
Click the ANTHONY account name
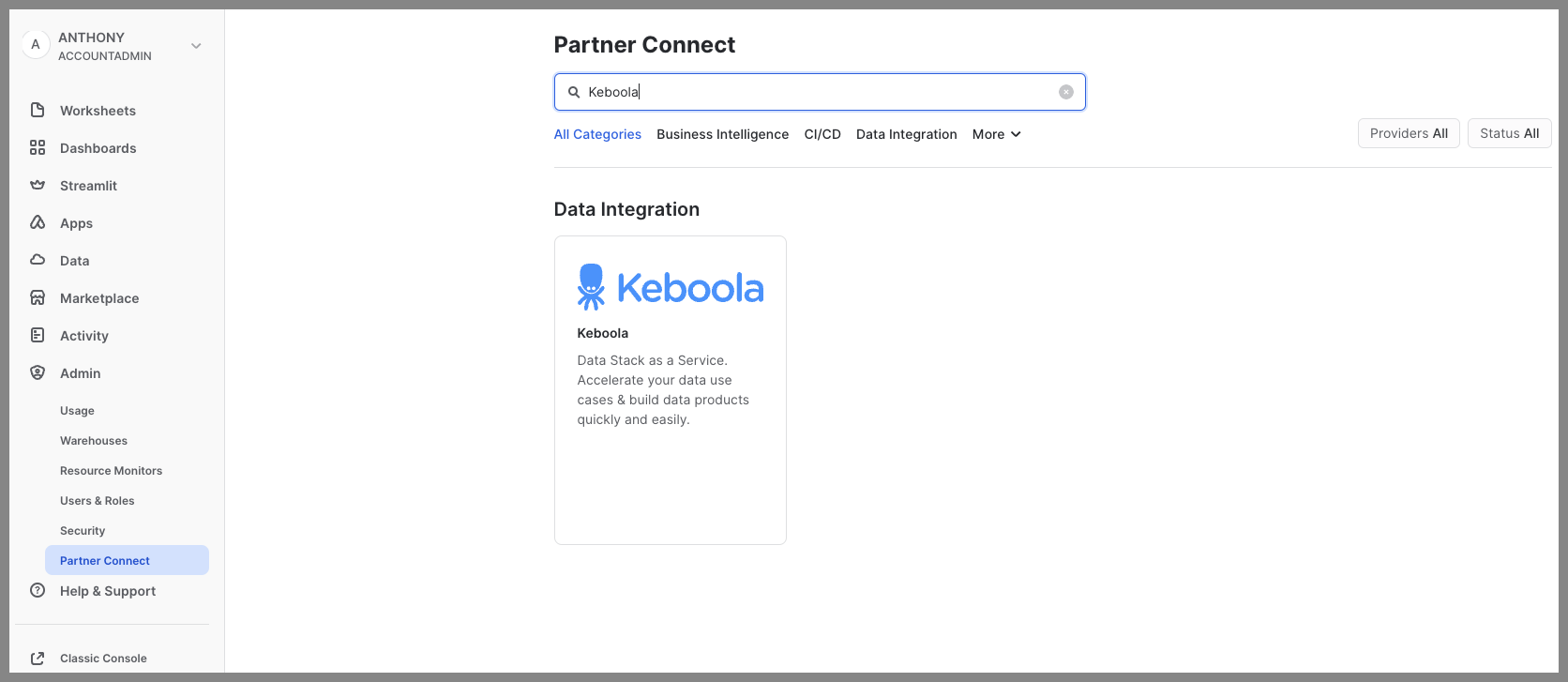(91, 38)
